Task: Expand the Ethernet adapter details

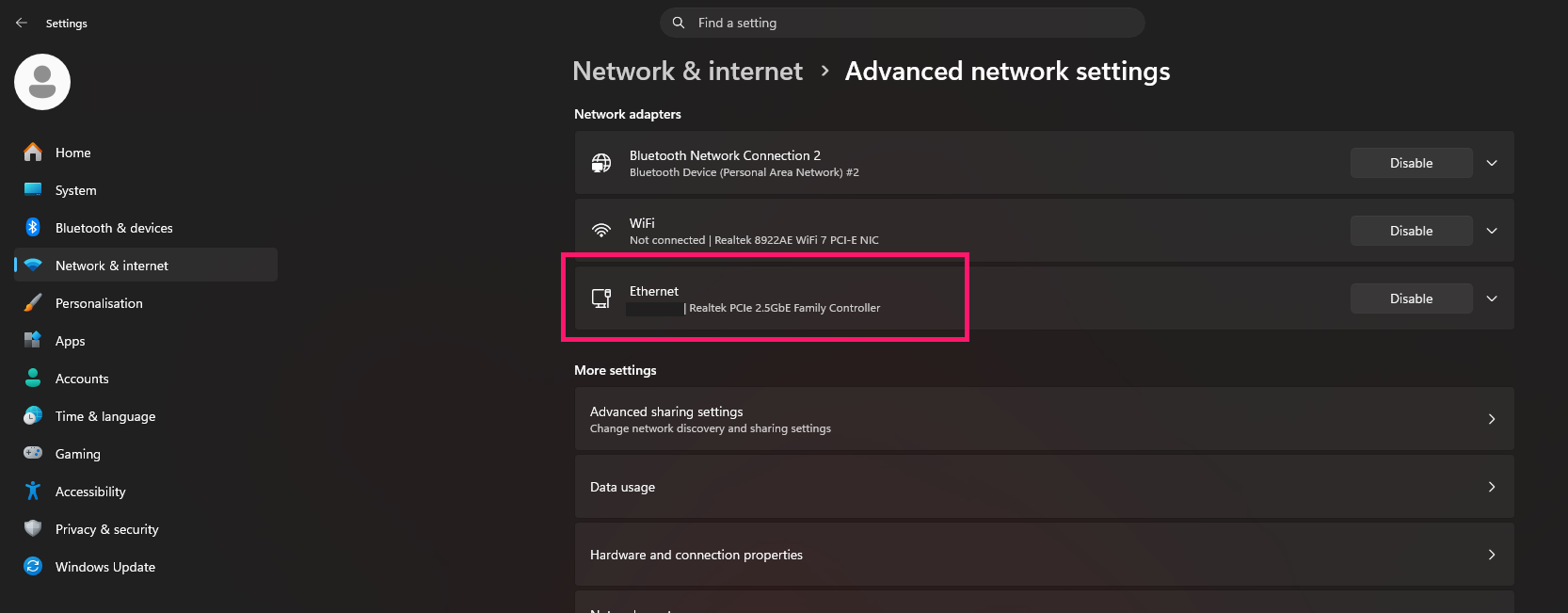Action: tap(1492, 298)
